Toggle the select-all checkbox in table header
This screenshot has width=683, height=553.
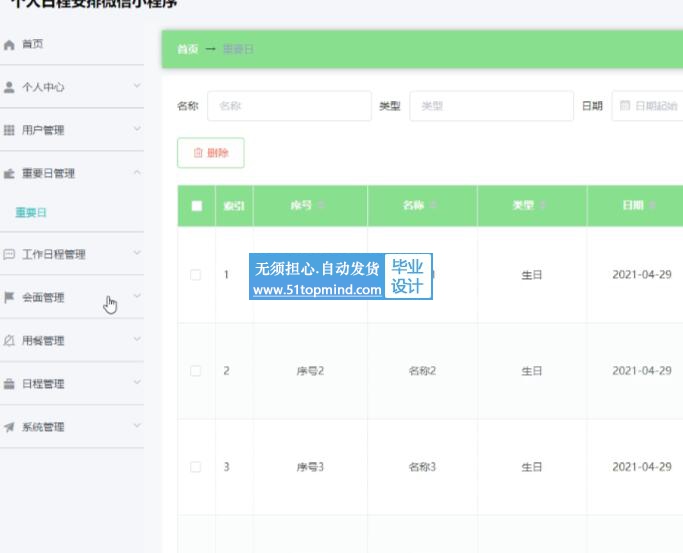point(196,206)
